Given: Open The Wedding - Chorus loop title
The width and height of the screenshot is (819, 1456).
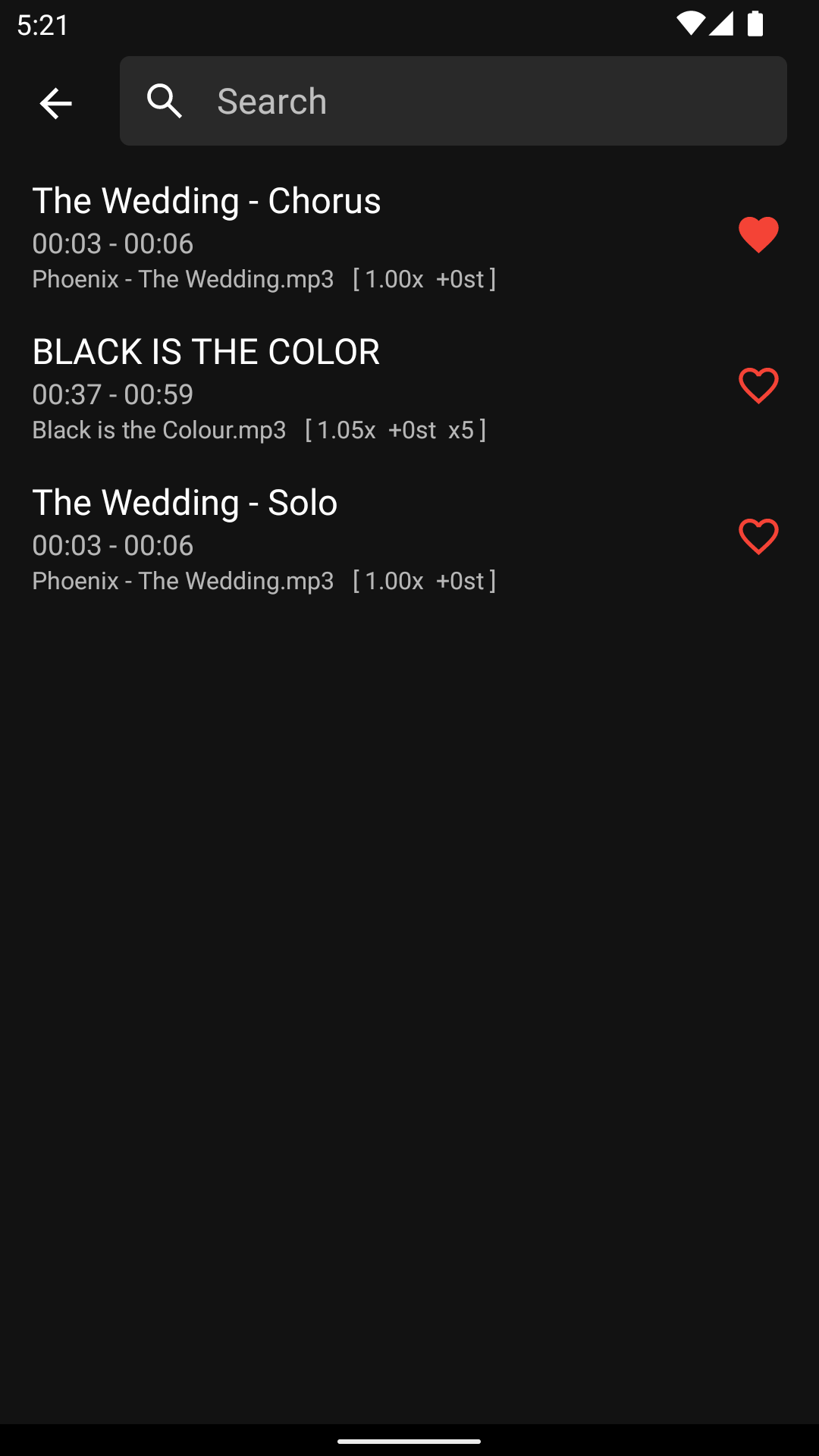Looking at the screenshot, I should tap(206, 200).
